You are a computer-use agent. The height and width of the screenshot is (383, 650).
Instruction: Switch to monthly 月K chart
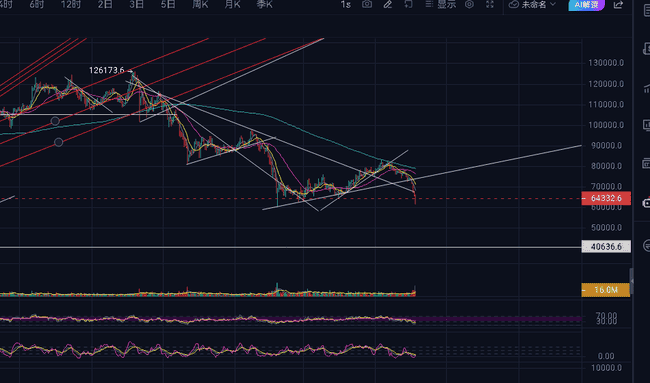coord(232,5)
